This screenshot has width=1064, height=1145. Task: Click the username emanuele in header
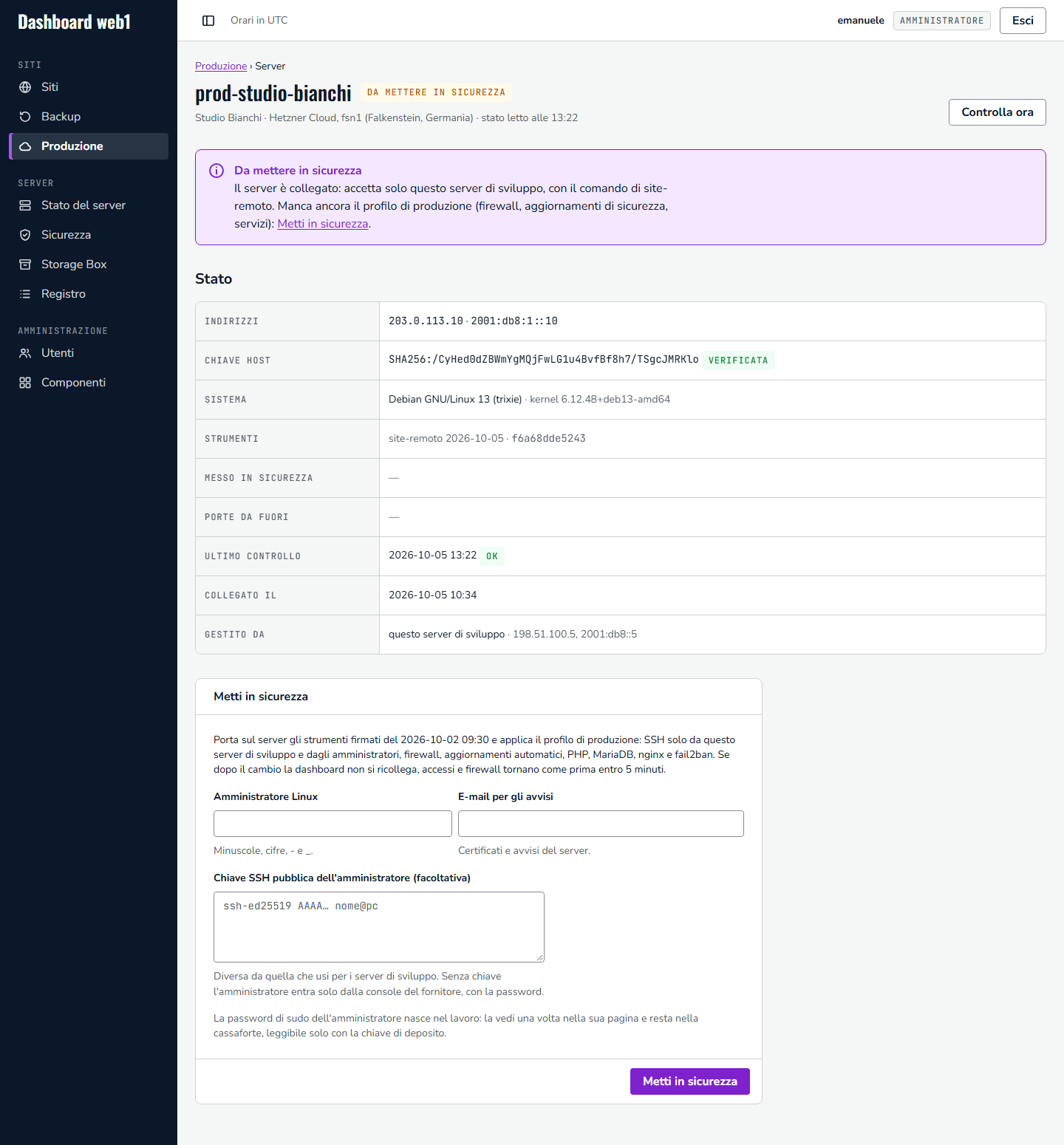click(x=861, y=21)
